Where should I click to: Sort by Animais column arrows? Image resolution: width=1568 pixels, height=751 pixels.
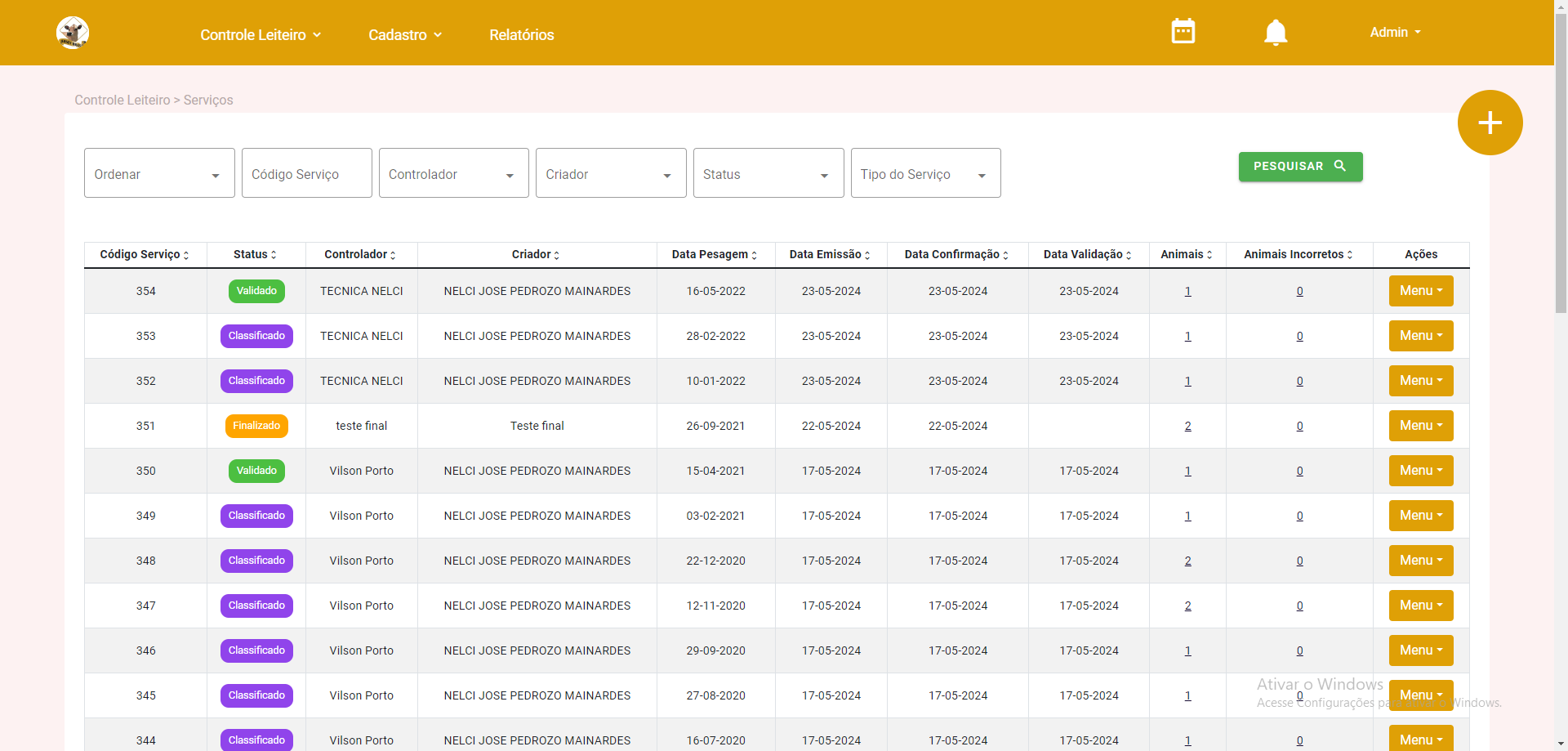(x=1209, y=255)
